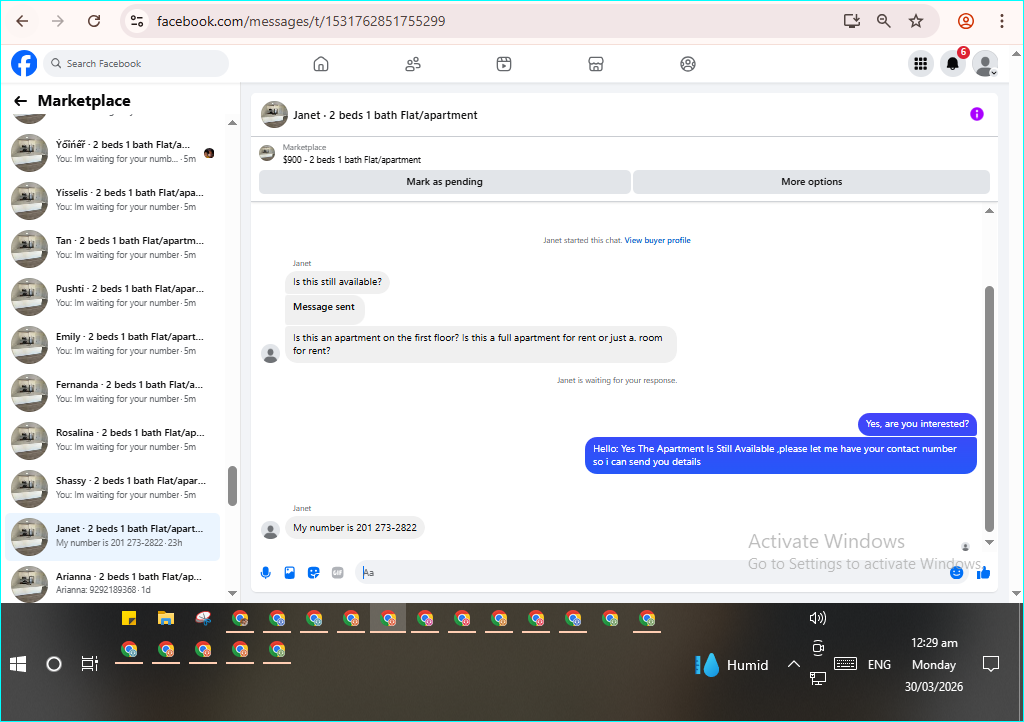Open the Arianna conversation
This screenshot has width=1024, height=722.
[x=112, y=584]
